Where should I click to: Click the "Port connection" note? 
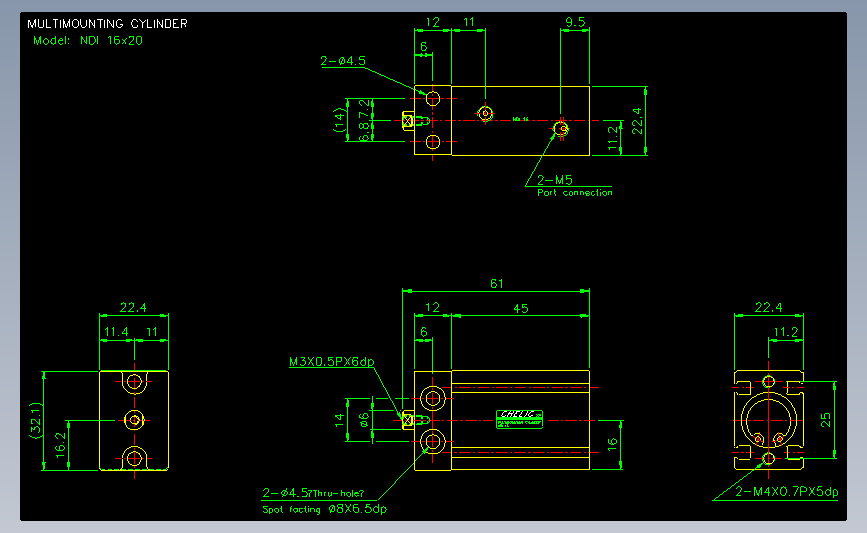click(574, 192)
